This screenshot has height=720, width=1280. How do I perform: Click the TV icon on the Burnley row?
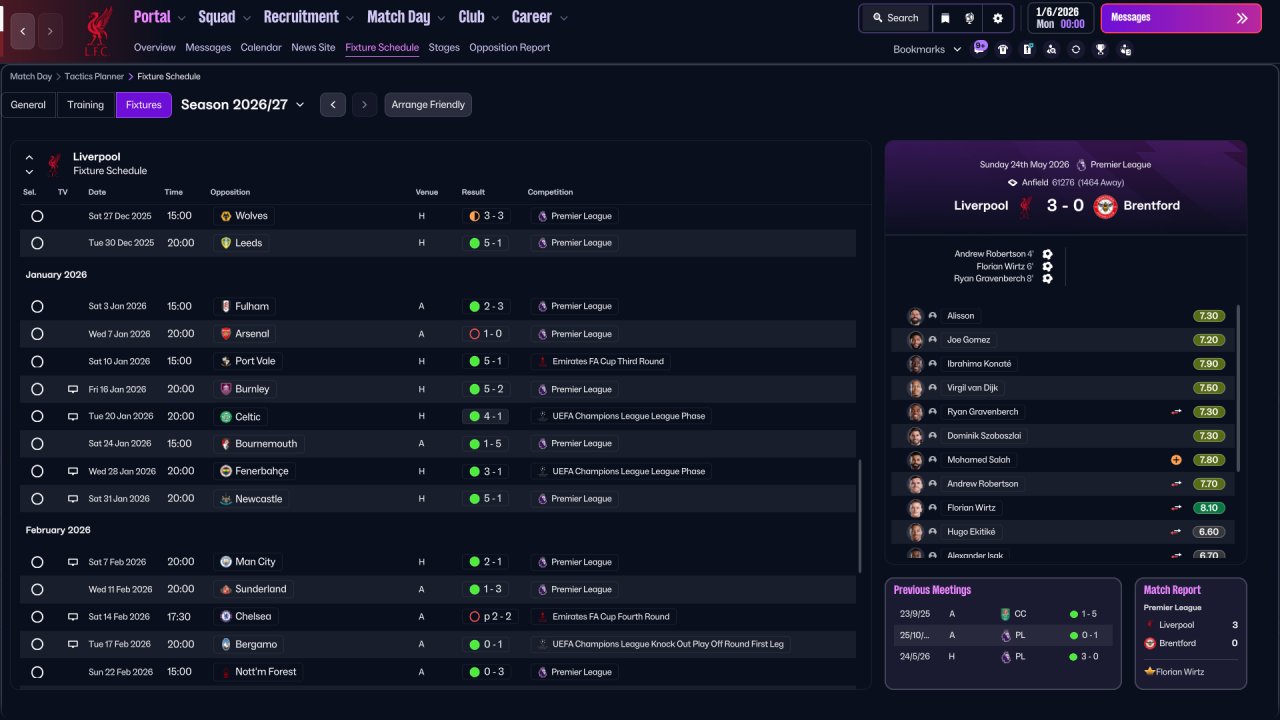(73, 389)
